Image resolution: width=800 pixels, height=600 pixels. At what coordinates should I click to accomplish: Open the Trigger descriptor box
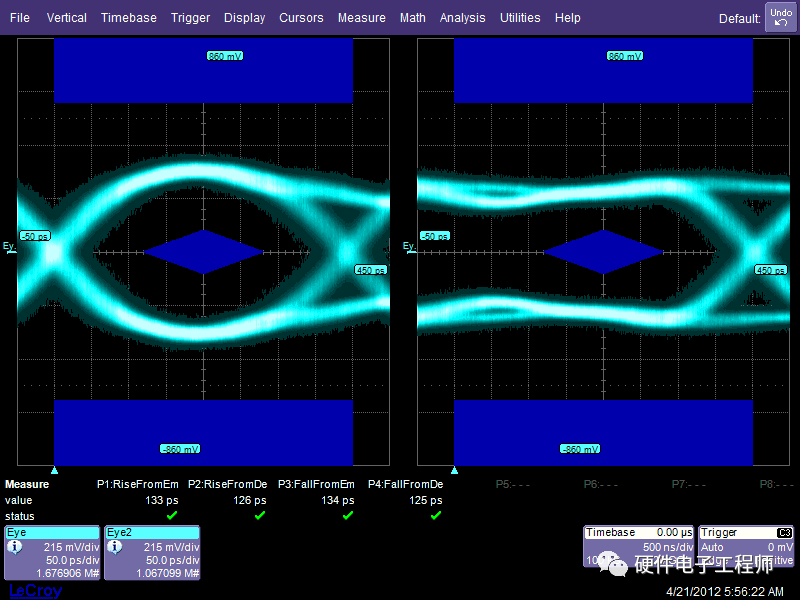click(746, 546)
